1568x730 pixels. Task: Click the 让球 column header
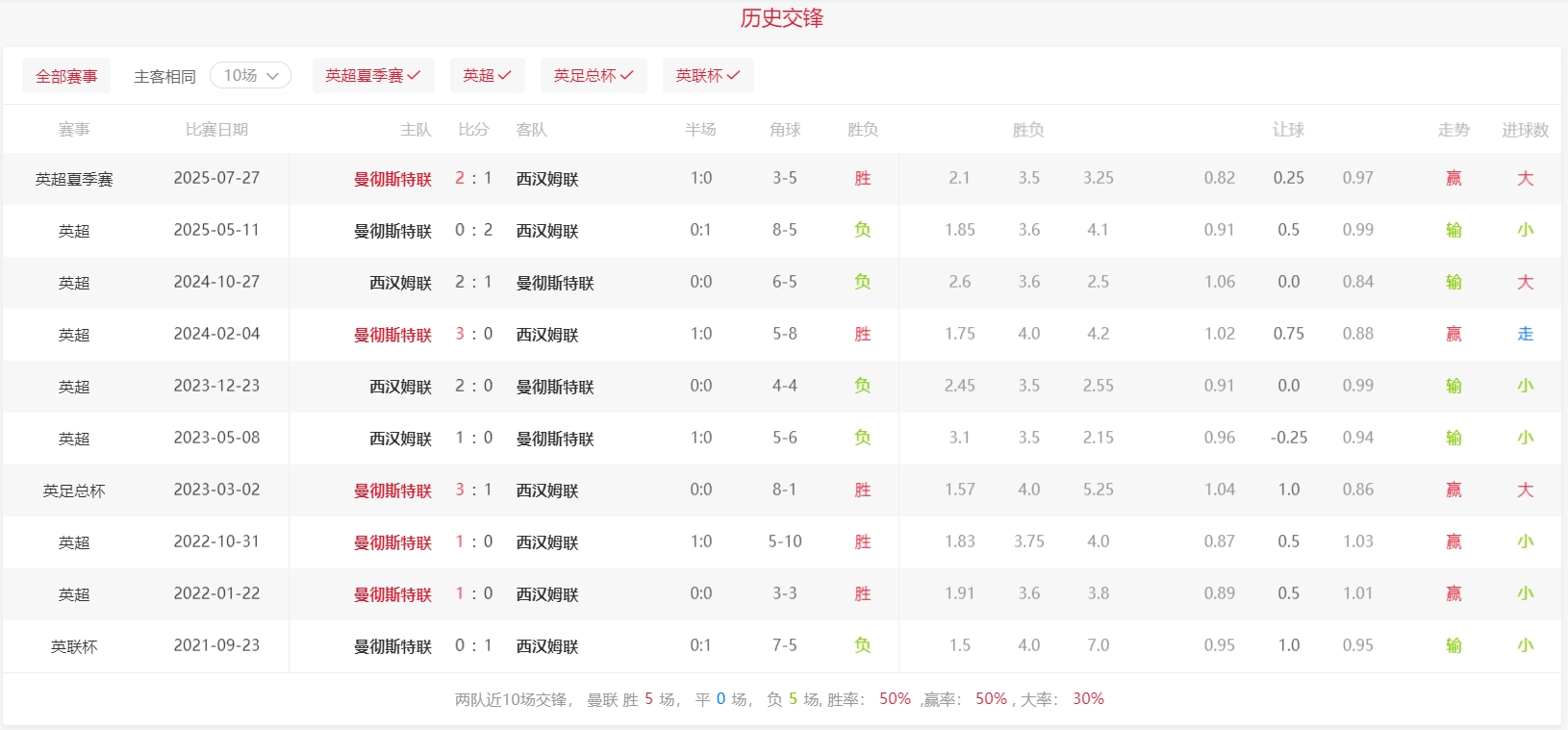tap(1288, 130)
